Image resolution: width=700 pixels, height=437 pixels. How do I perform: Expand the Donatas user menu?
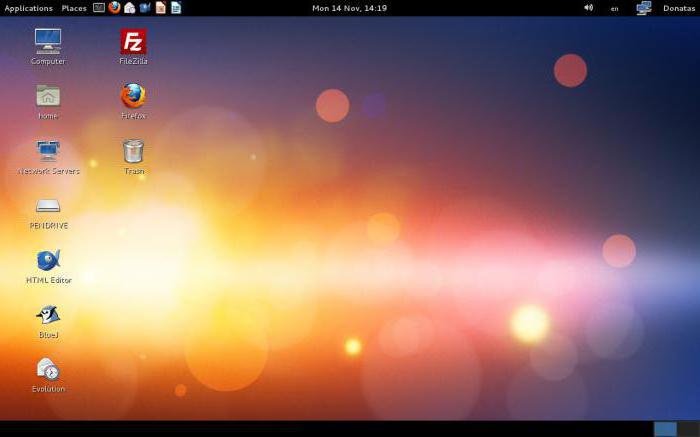[x=678, y=8]
